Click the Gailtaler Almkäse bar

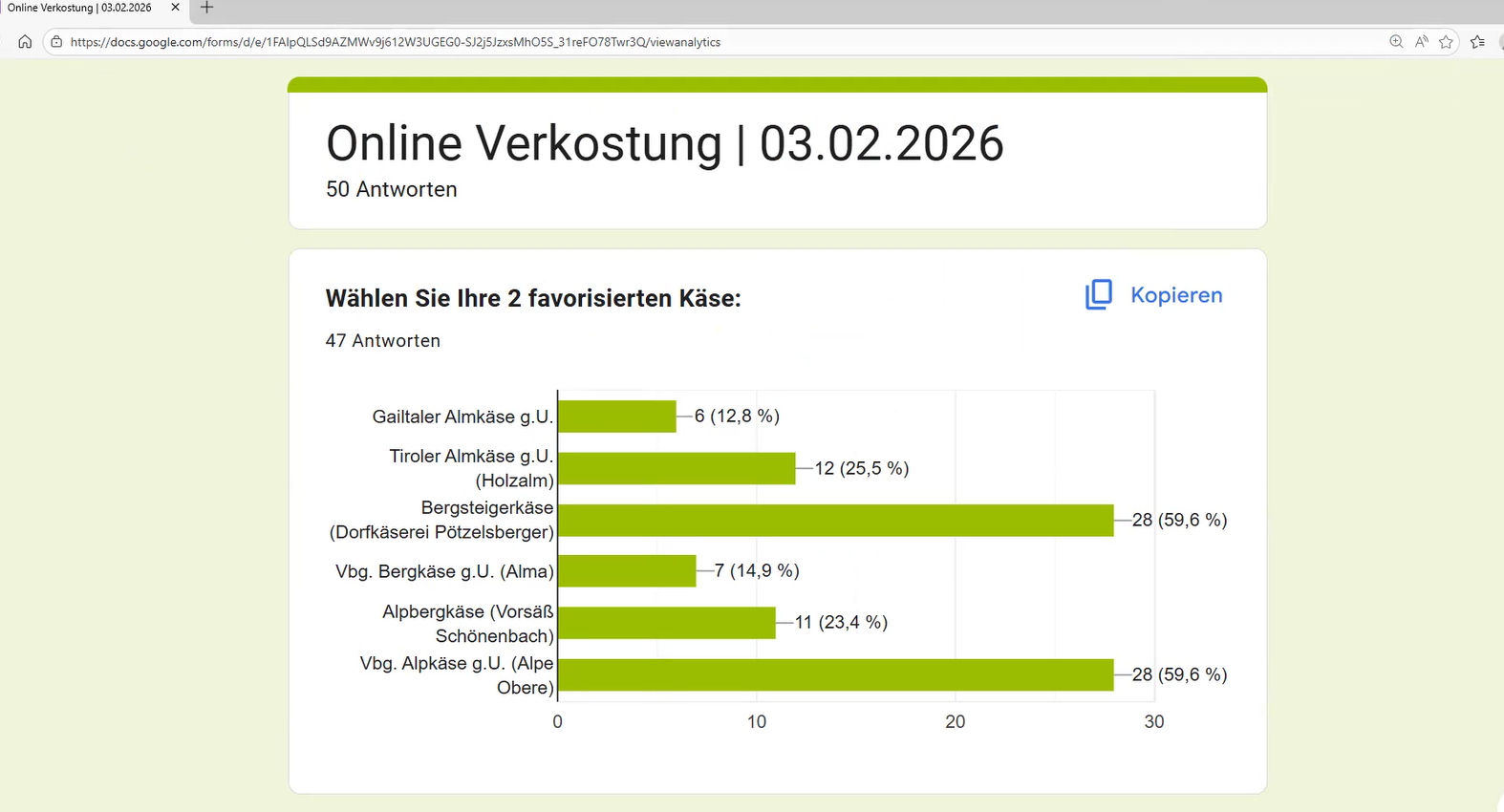click(616, 417)
